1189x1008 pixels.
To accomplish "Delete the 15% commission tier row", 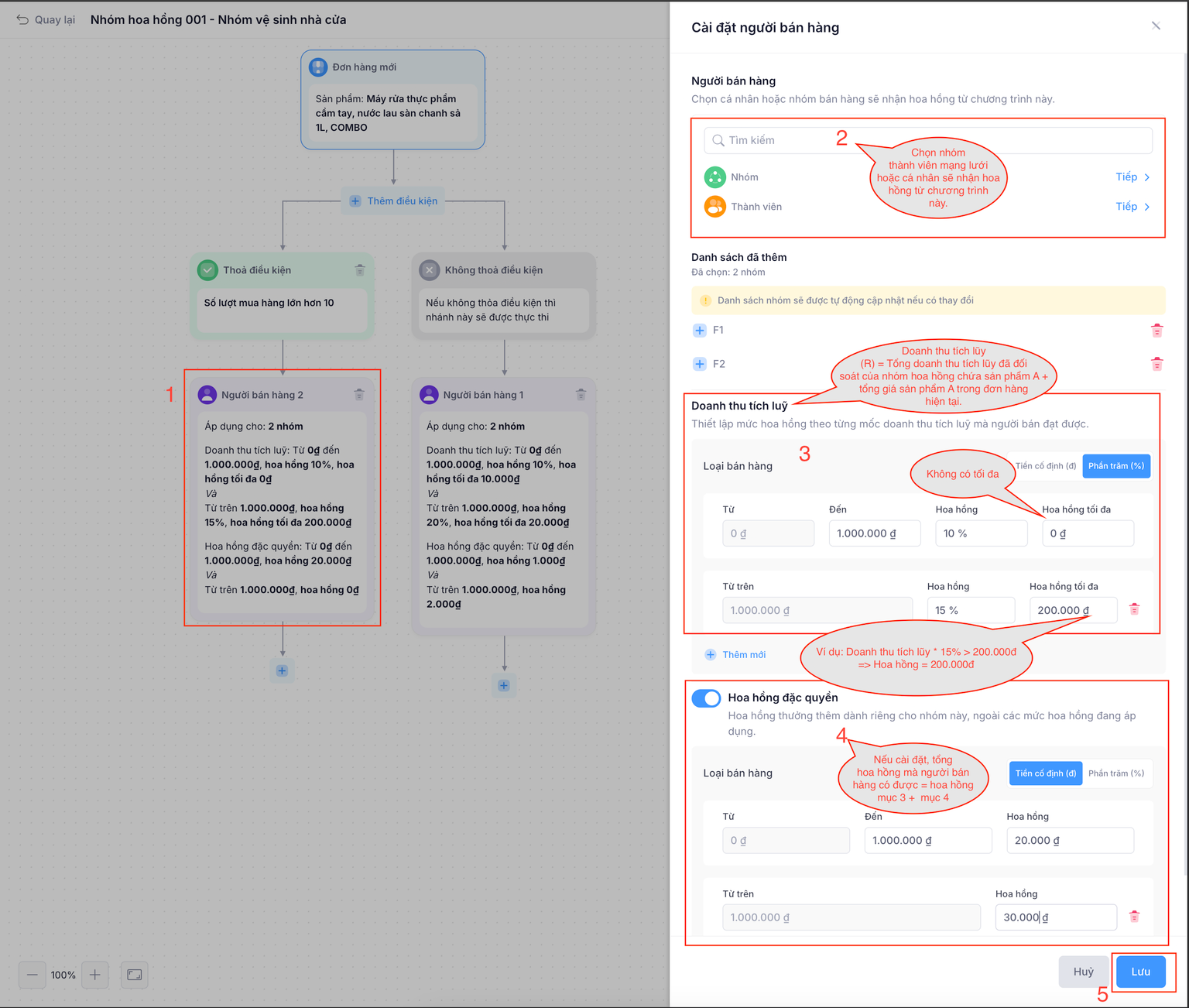I will [1134, 609].
